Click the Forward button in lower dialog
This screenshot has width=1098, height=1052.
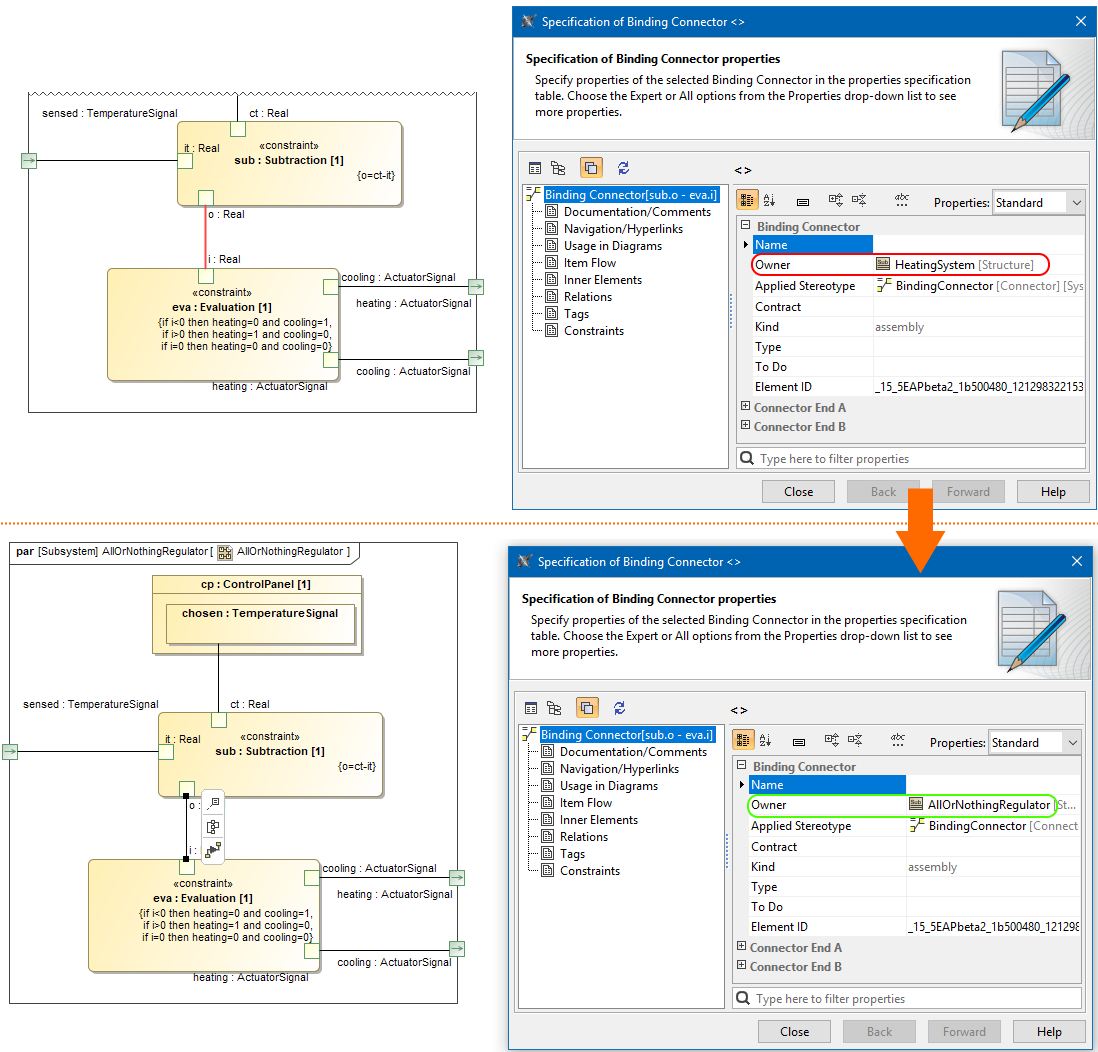(964, 1032)
